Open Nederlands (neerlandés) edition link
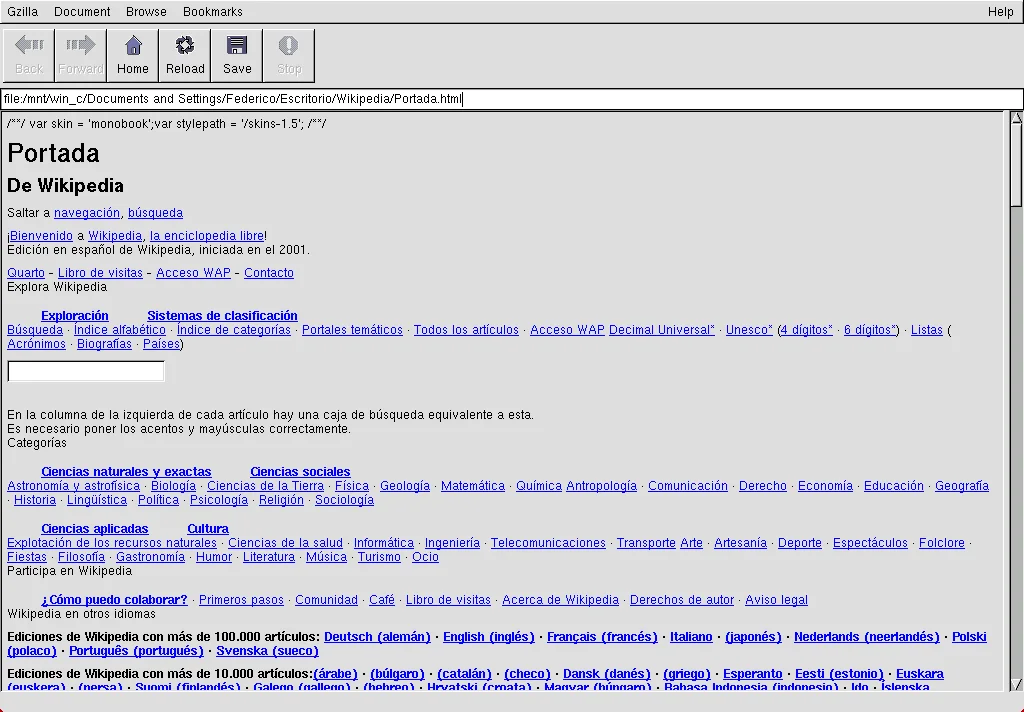This screenshot has width=1024, height=712. tap(867, 637)
